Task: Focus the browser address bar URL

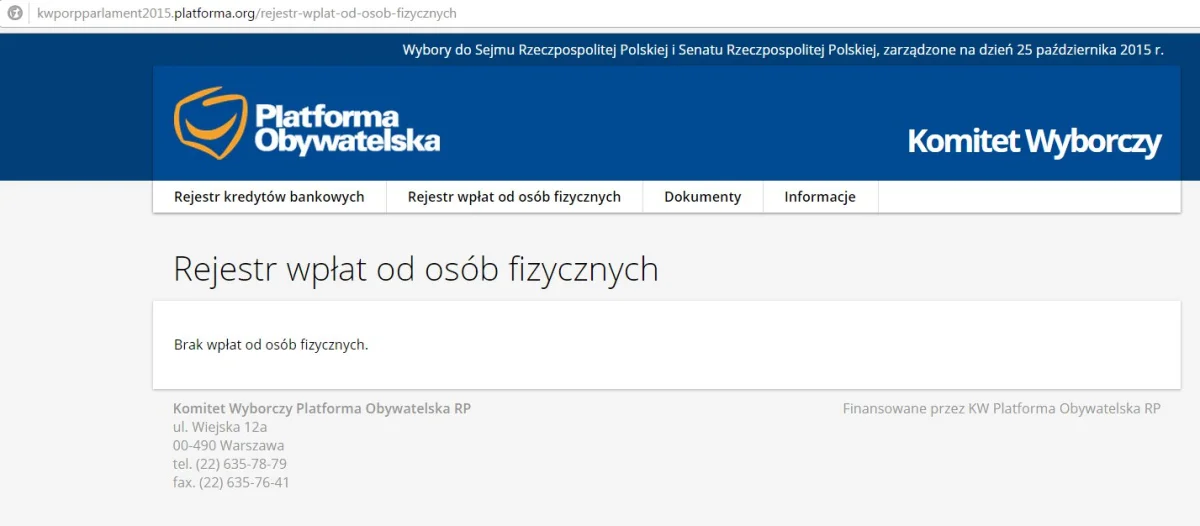Action: [x=247, y=14]
